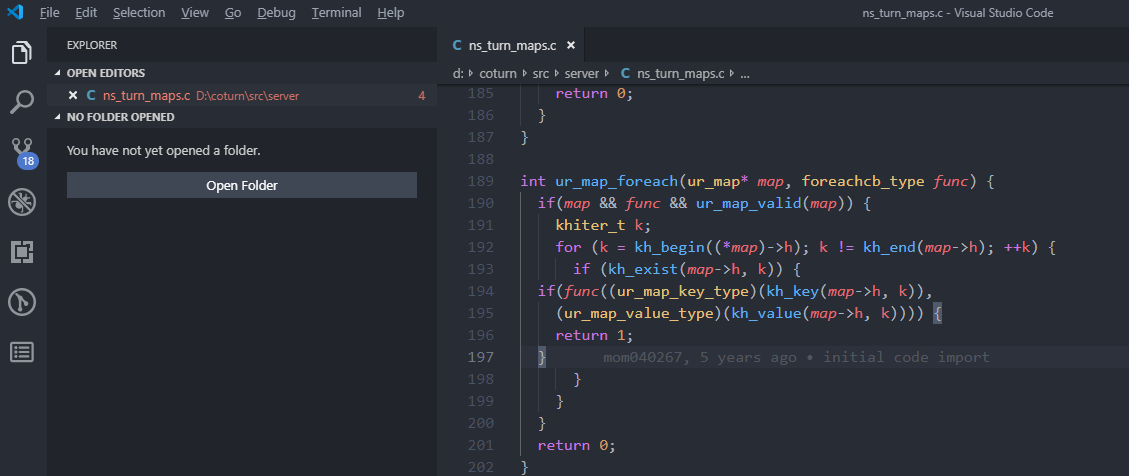This screenshot has width=1129, height=476.
Task: Select ns_turn_maps.c in Open Editors
Action: [x=147, y=95]
